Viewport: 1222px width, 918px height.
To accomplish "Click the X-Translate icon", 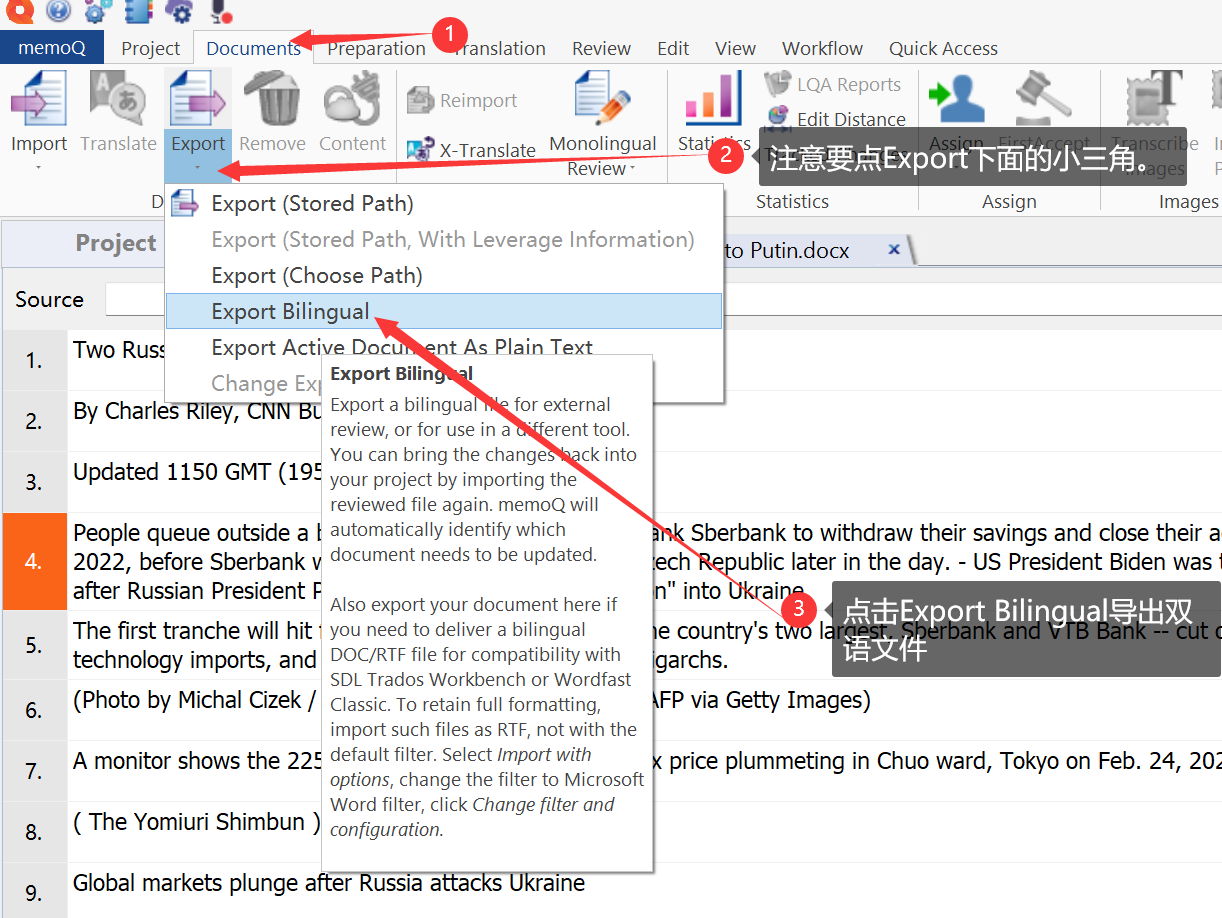I will (421, 150).
